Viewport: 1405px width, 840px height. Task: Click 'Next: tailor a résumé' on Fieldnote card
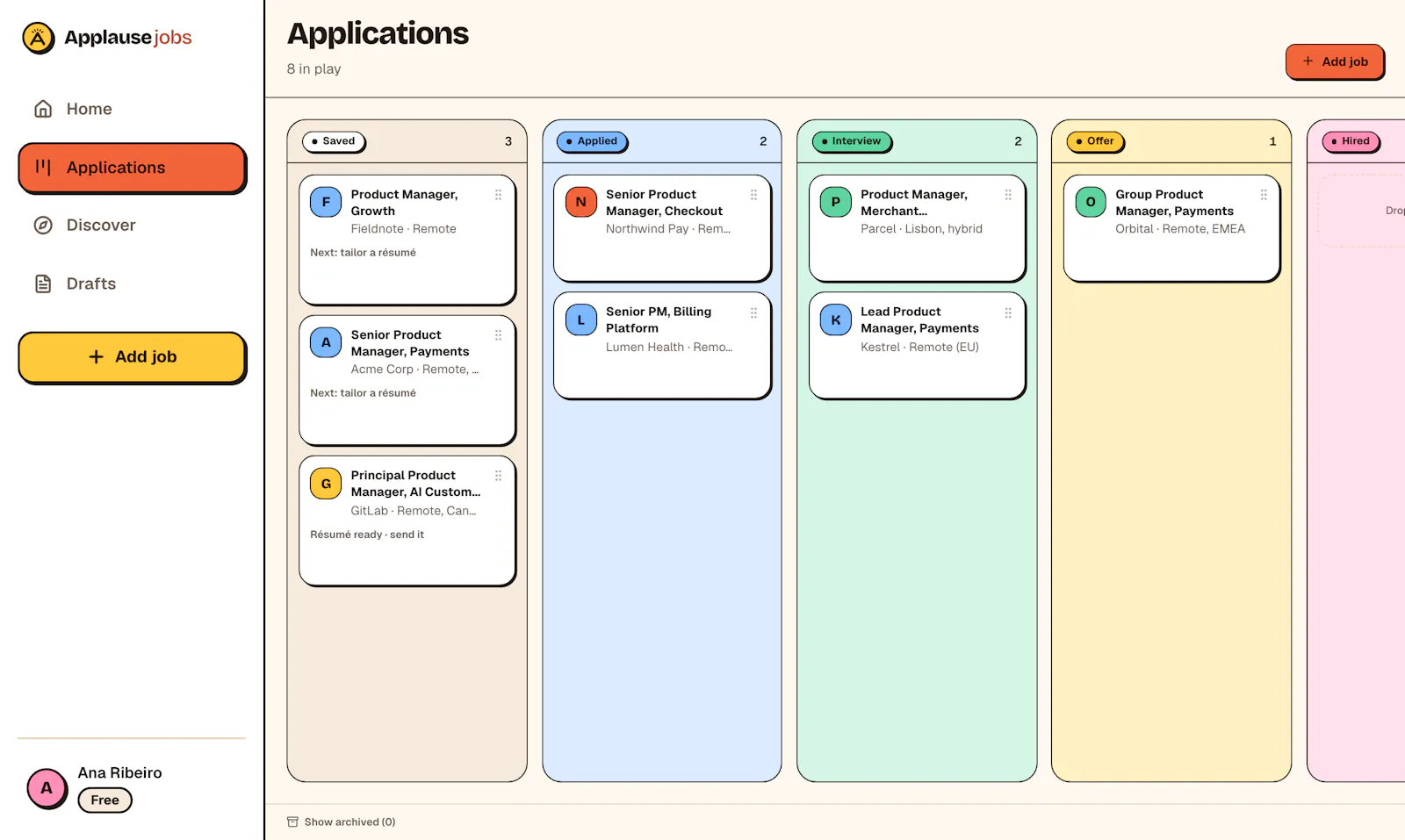click(363, 253)
